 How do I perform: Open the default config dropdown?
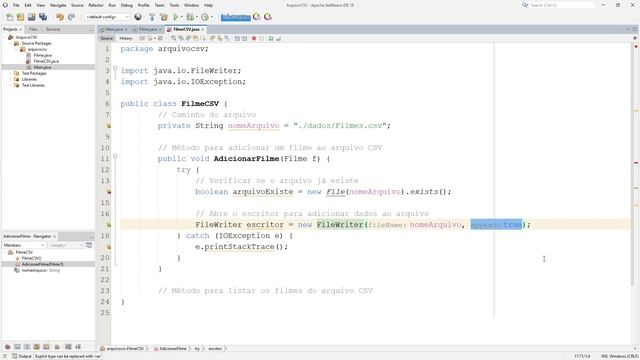pos(107,17)
